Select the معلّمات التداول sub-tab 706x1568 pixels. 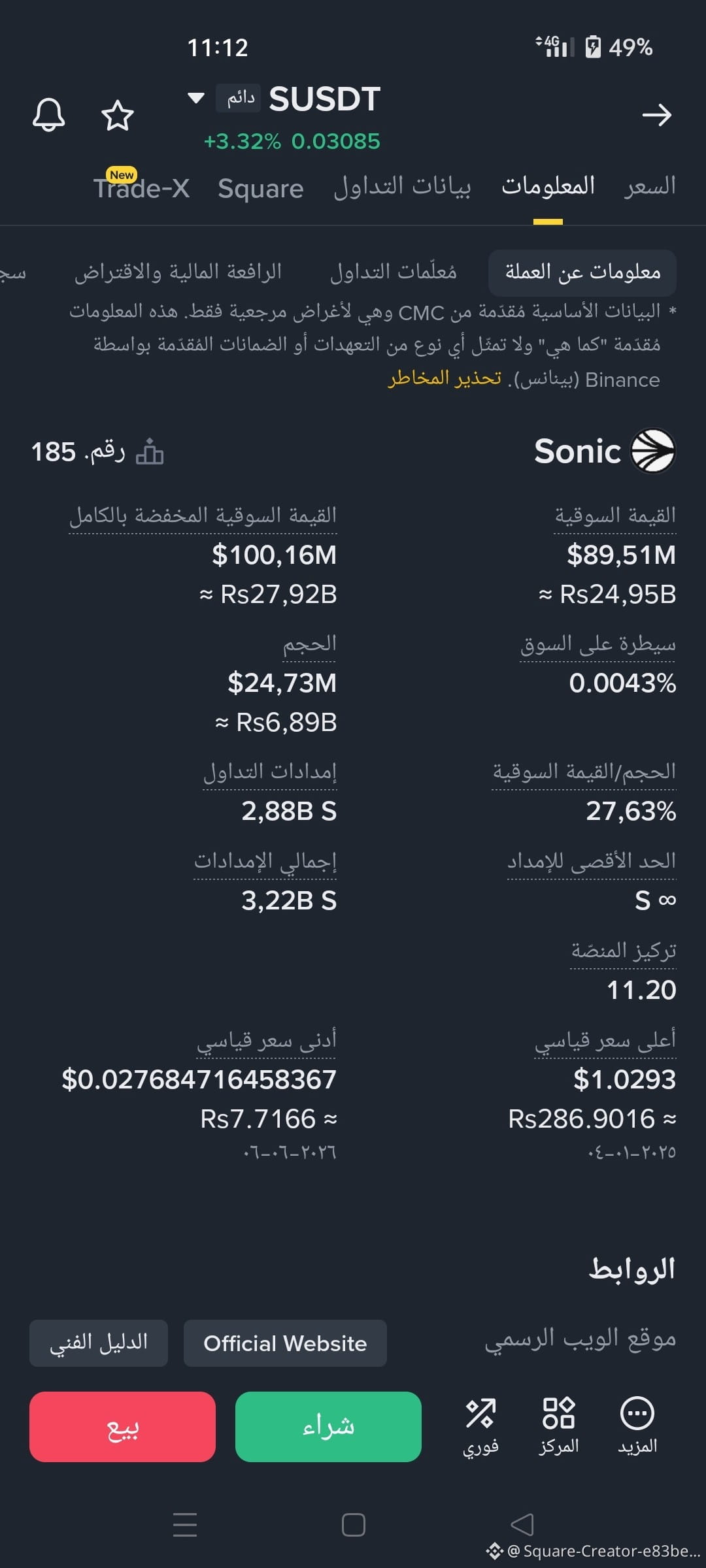[394, 272]
